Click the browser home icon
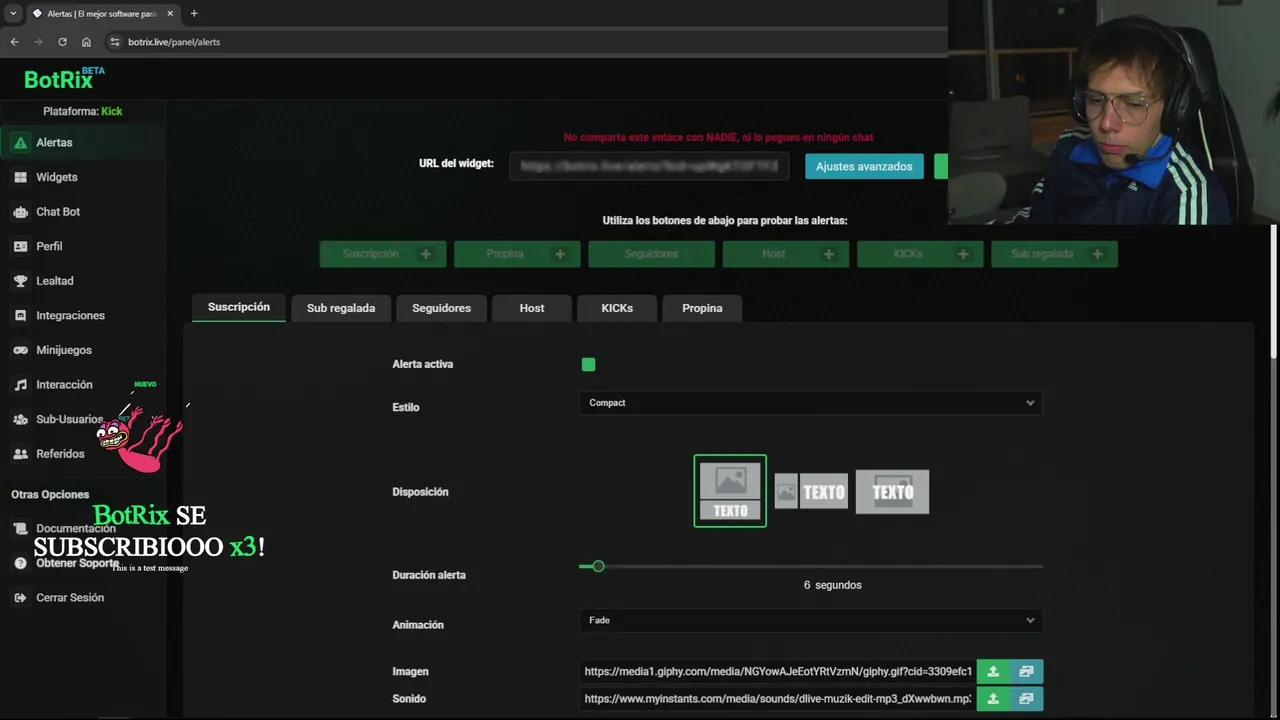The image size is (1280, 720). [x=86, y=42]
